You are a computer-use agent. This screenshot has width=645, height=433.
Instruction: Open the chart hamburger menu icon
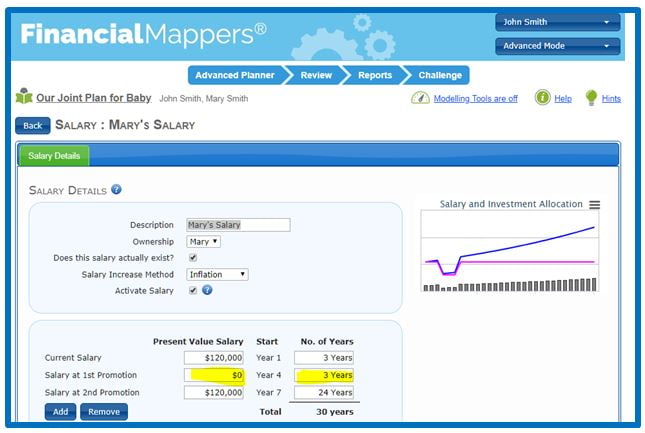pyautogui.click(x=594, y=205)
